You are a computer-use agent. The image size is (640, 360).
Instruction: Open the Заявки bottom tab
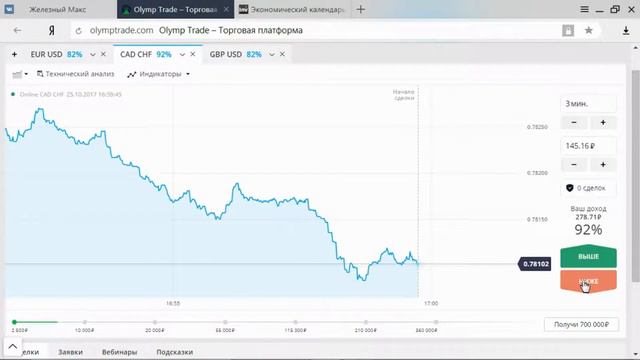(70, 352)
